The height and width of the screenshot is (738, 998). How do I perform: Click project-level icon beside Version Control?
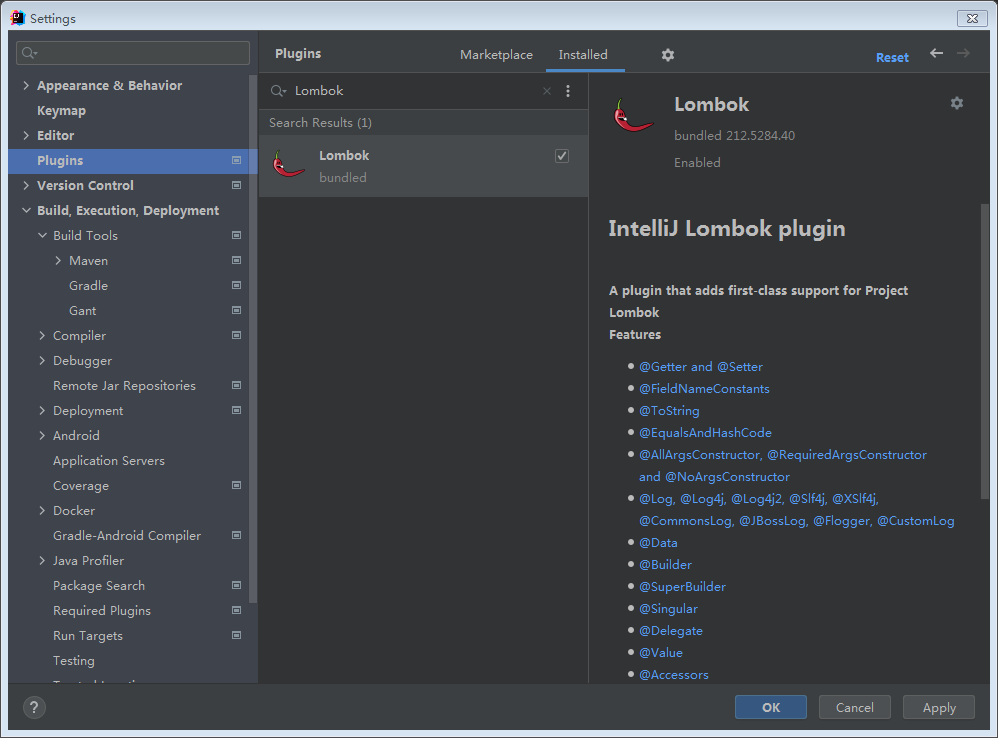coord(236,185)
